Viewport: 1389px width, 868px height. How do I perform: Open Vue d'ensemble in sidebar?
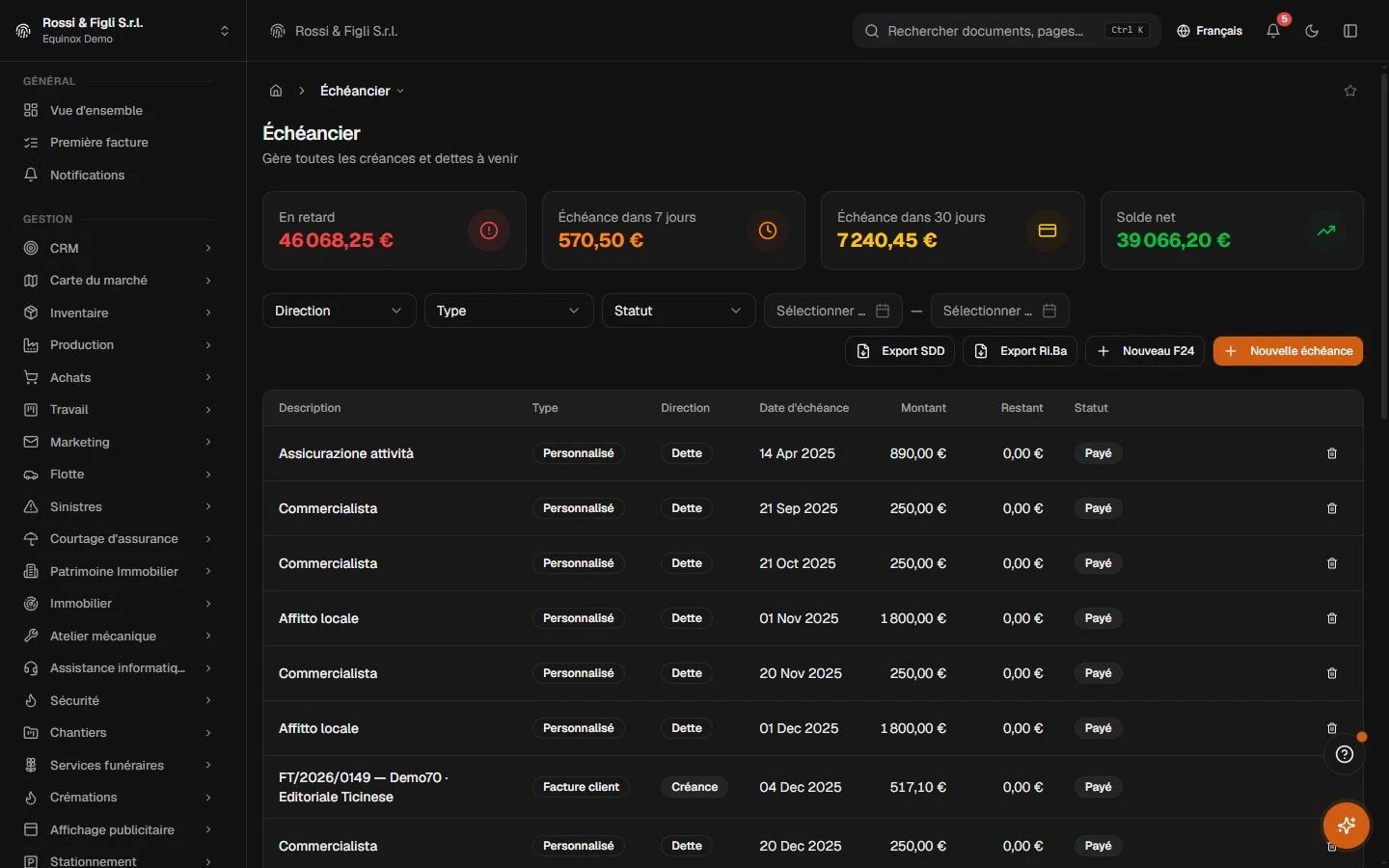[118, 110]
